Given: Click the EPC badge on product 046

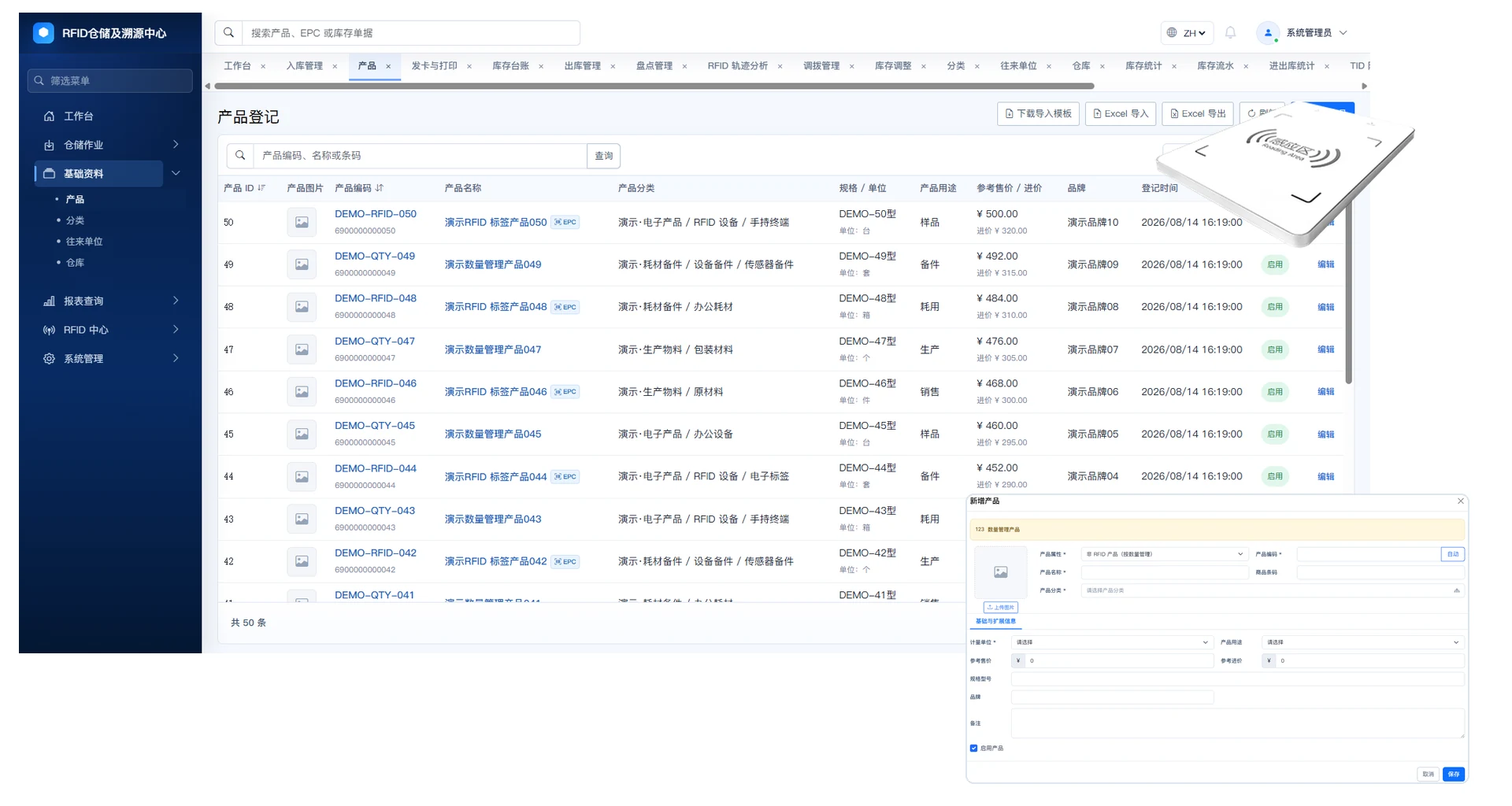Looking at the screenshot, I should (x=565, y=392).
